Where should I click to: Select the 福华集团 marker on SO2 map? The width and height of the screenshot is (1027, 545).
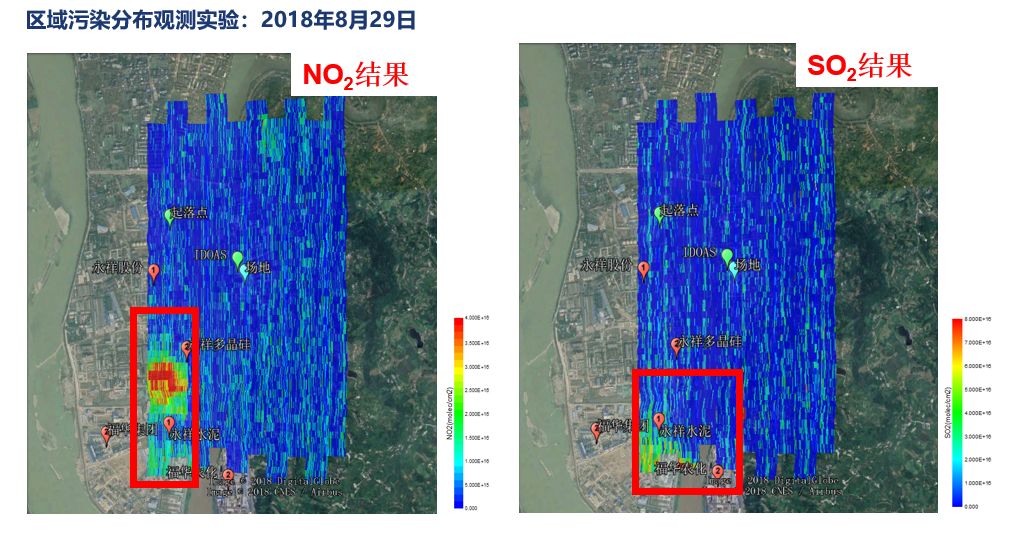tap(597, 430)
